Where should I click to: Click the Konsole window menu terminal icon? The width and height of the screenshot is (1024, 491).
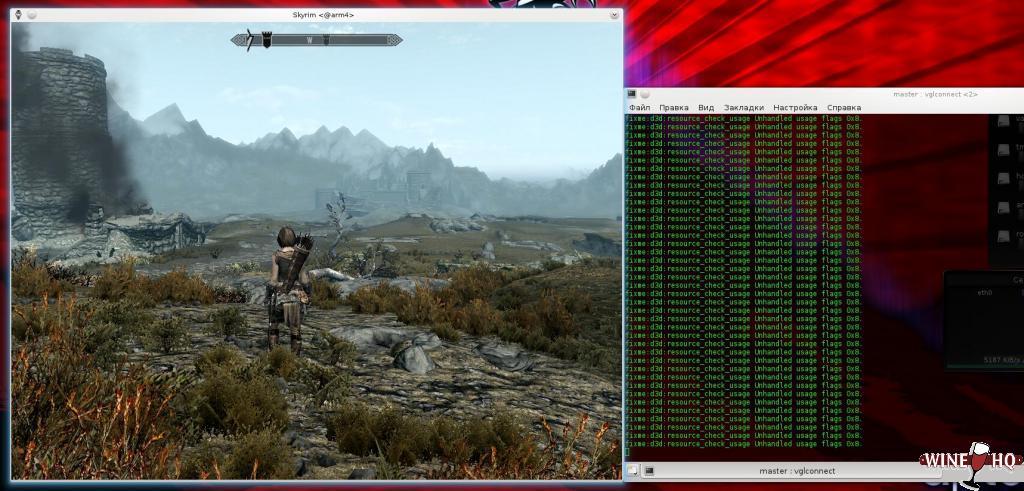(632, 94)
